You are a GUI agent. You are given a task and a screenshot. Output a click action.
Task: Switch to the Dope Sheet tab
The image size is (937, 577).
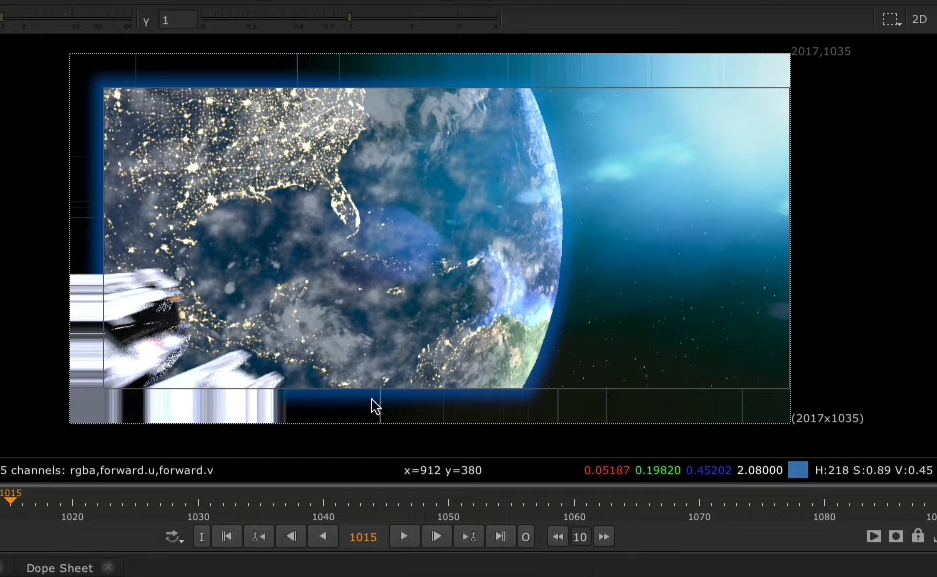pos(59,568)
